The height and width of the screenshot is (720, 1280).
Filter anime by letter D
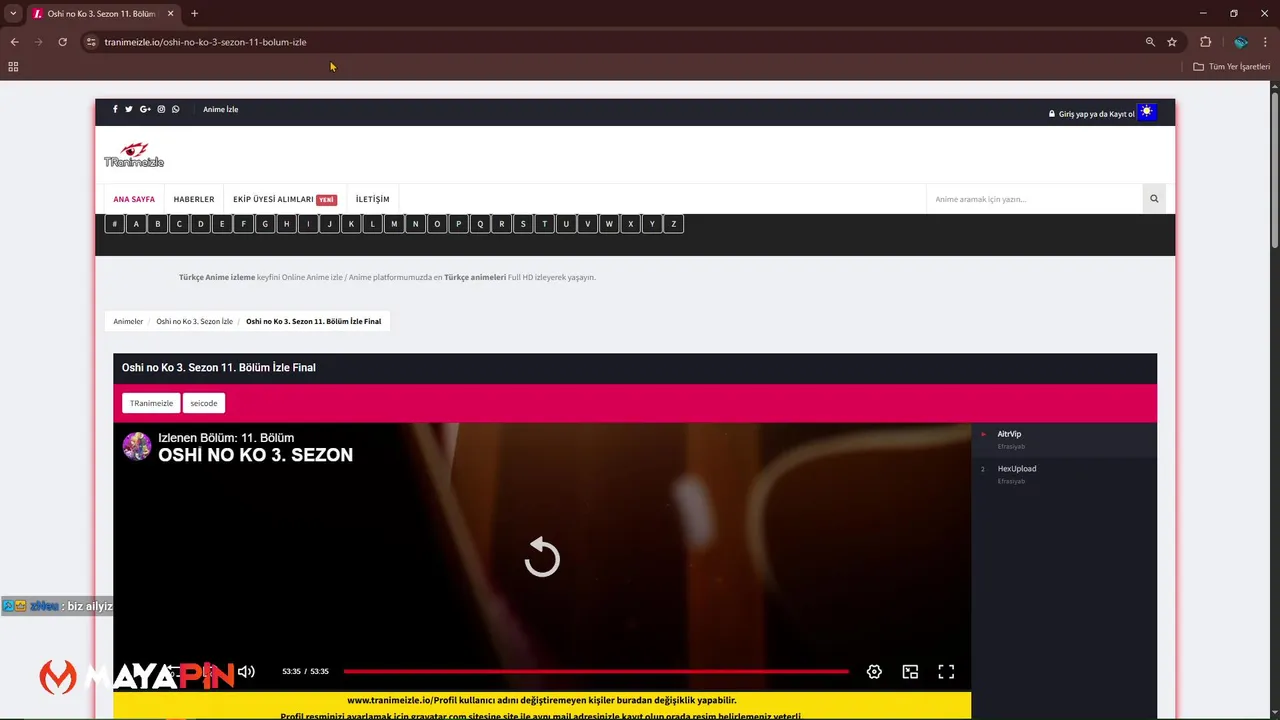point(201,224)
